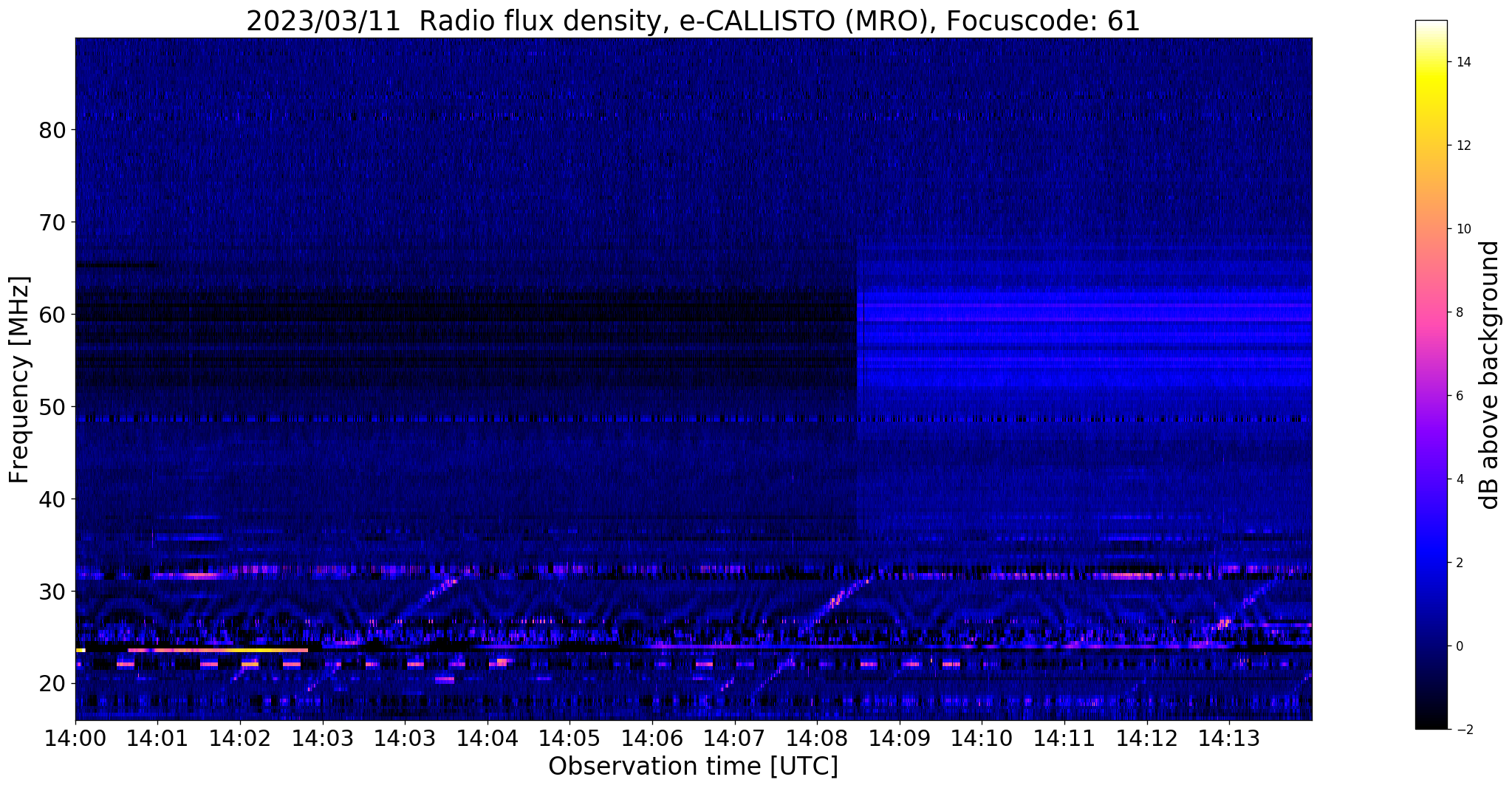The width and height of the screenshot is (1512, 788).
Task: Click the bright yellow emission line near 23.5 MHz
Action: (218, 650)
